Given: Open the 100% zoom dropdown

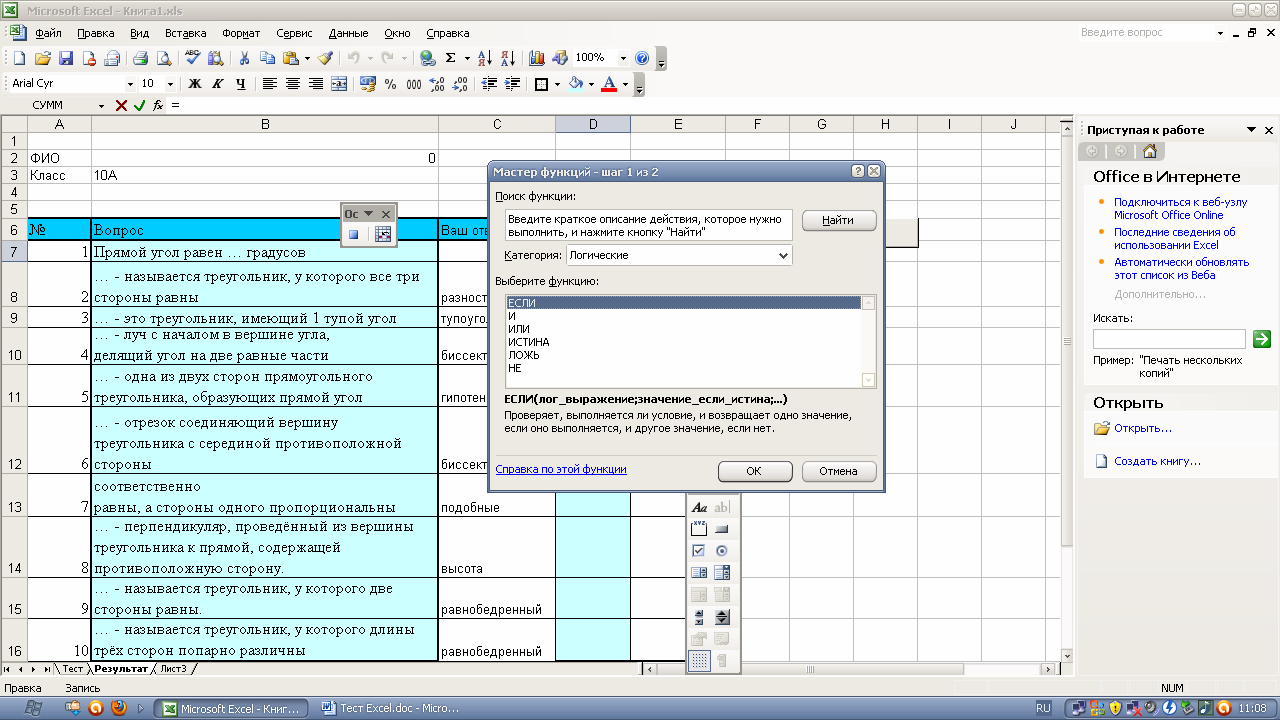Looking at the screenshot, I should [x=623, y=58].
